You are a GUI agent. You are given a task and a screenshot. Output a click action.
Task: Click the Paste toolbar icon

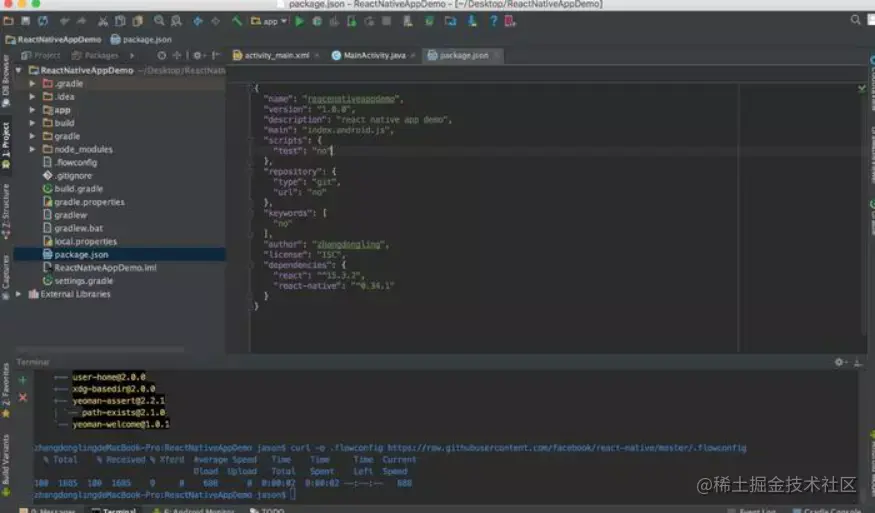pos(137,21)
